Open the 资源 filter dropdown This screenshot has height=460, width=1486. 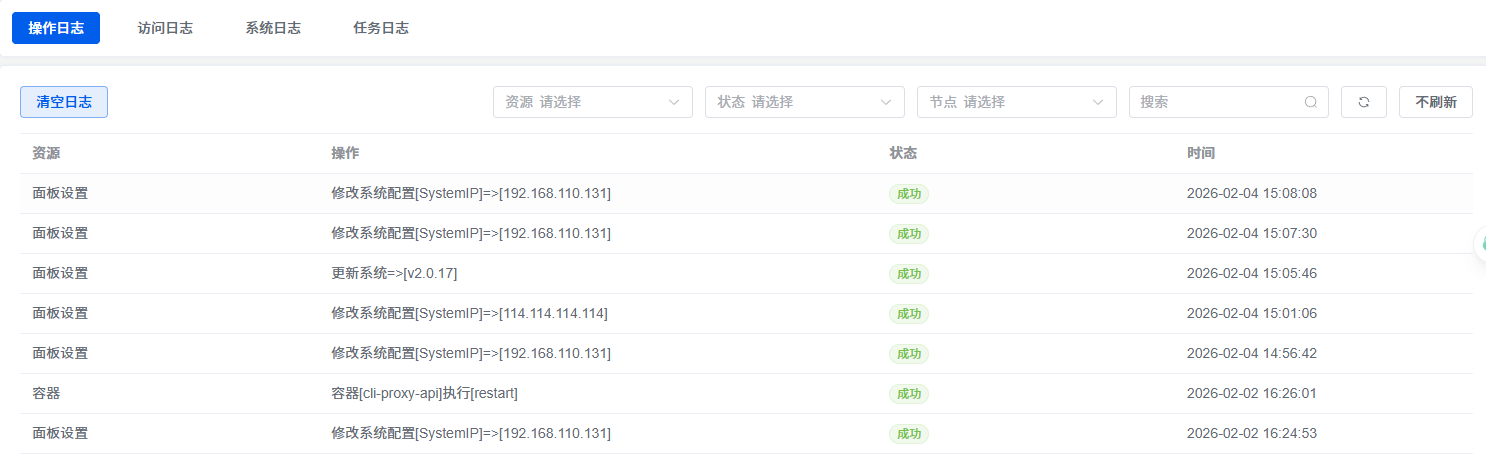(592, 102)
